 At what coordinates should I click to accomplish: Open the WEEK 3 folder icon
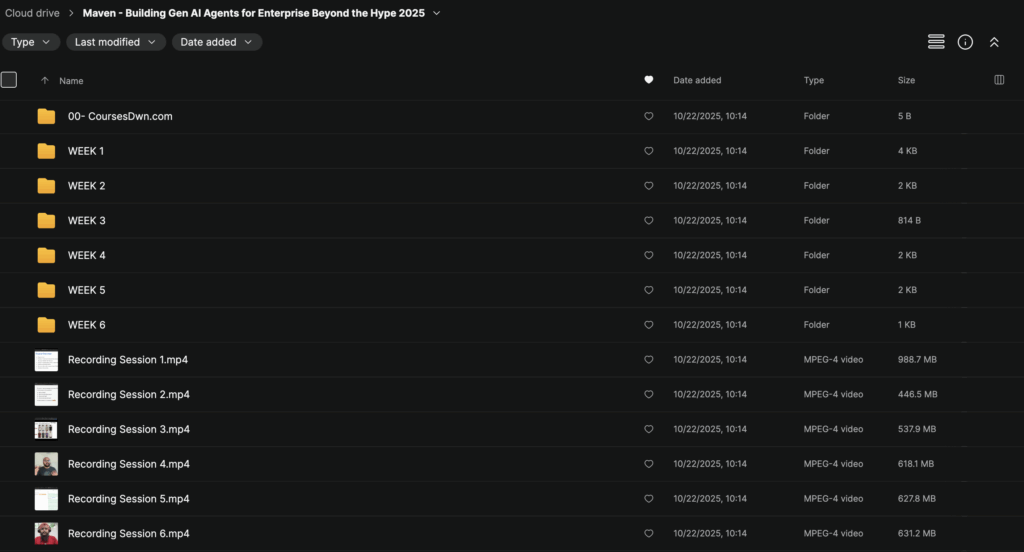[46, 220]
